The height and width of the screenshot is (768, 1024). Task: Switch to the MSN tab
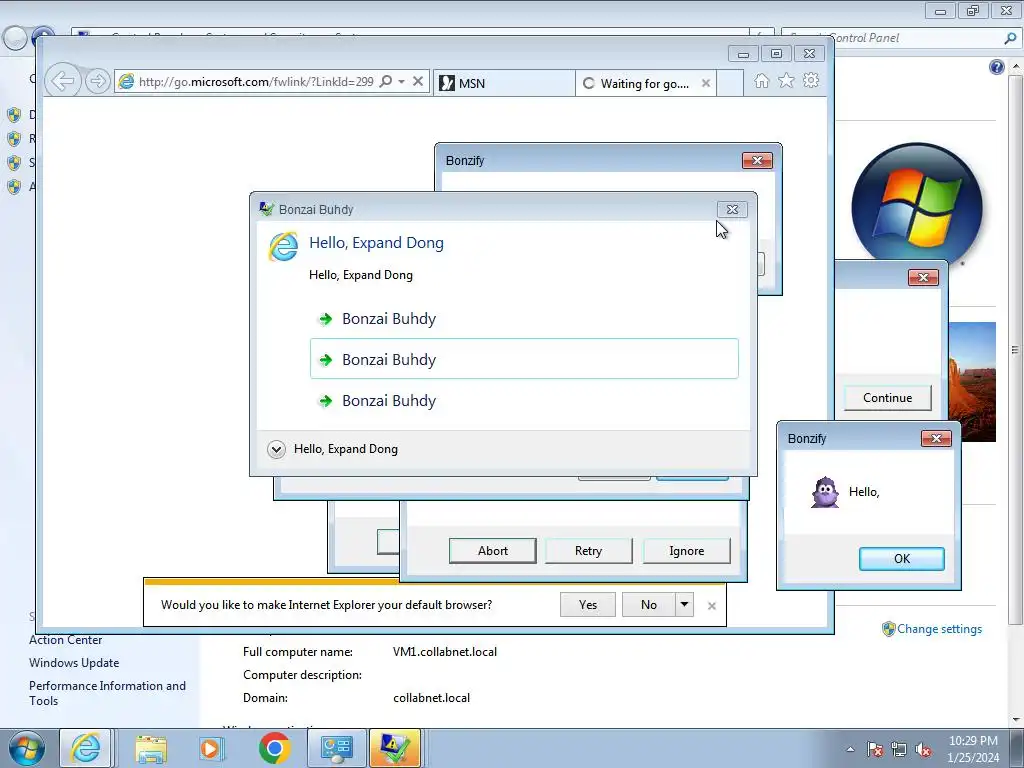[504, 83]
